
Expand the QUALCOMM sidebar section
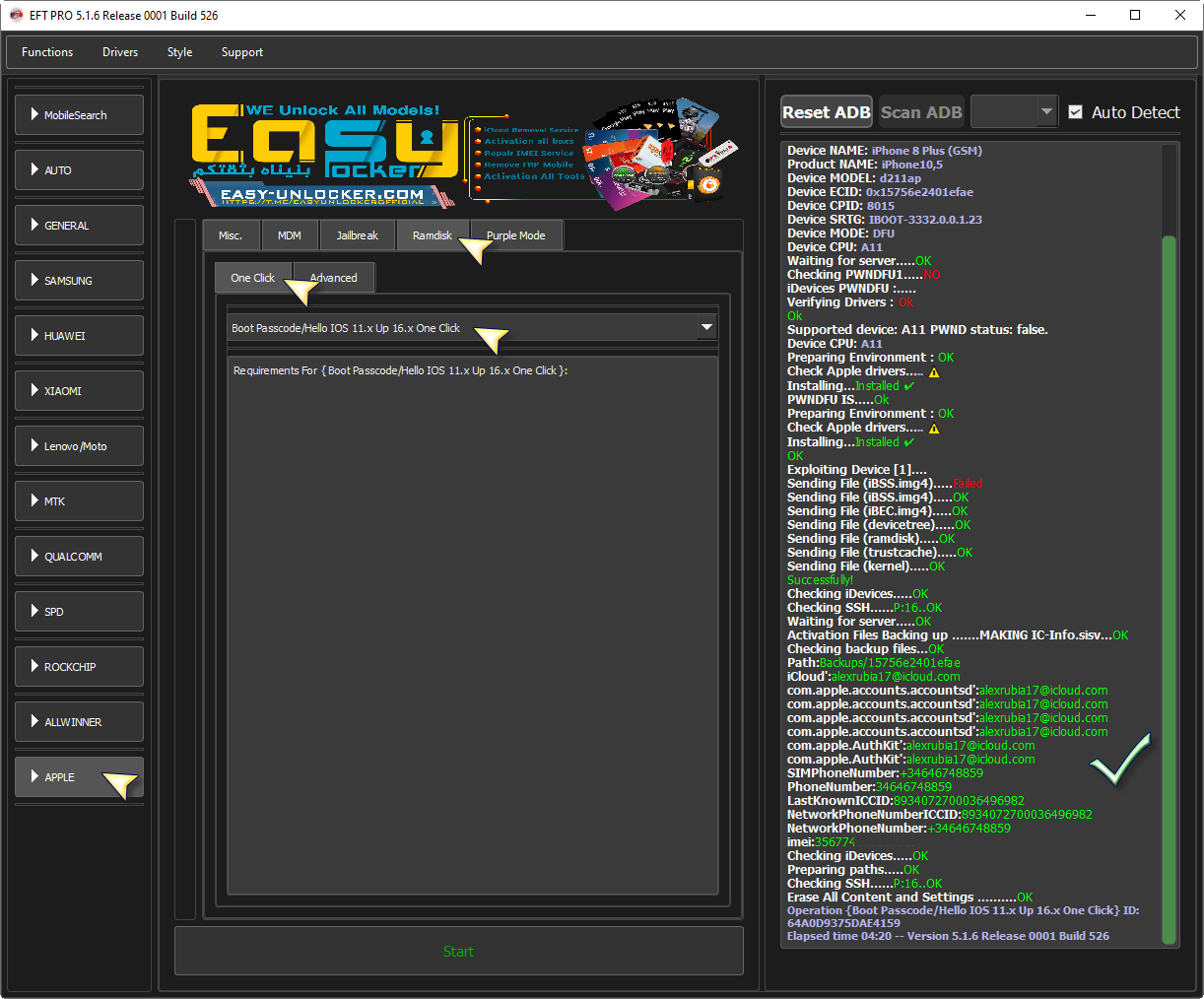coord(80,557)
